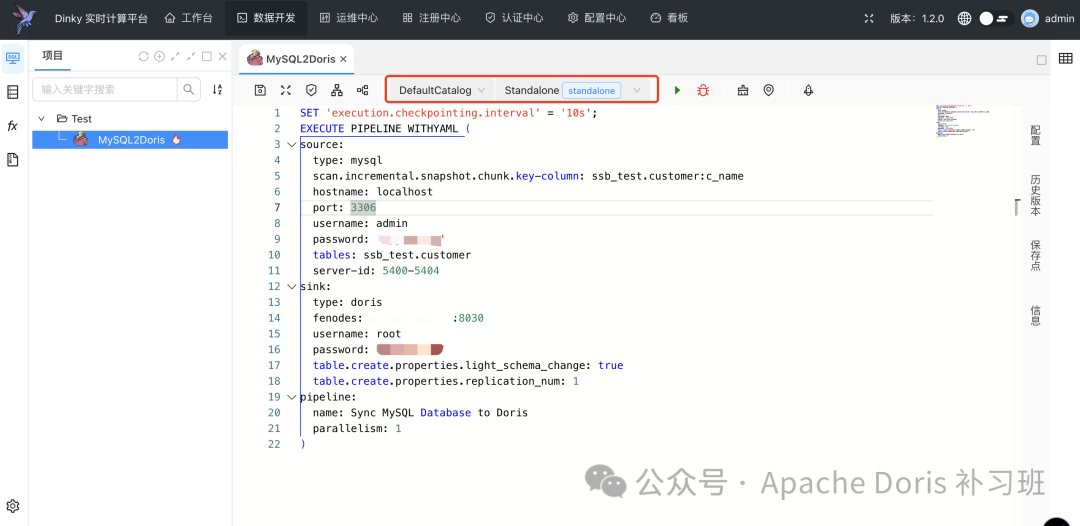Sort the project tree alphabetically

click(x=217, y=89)
